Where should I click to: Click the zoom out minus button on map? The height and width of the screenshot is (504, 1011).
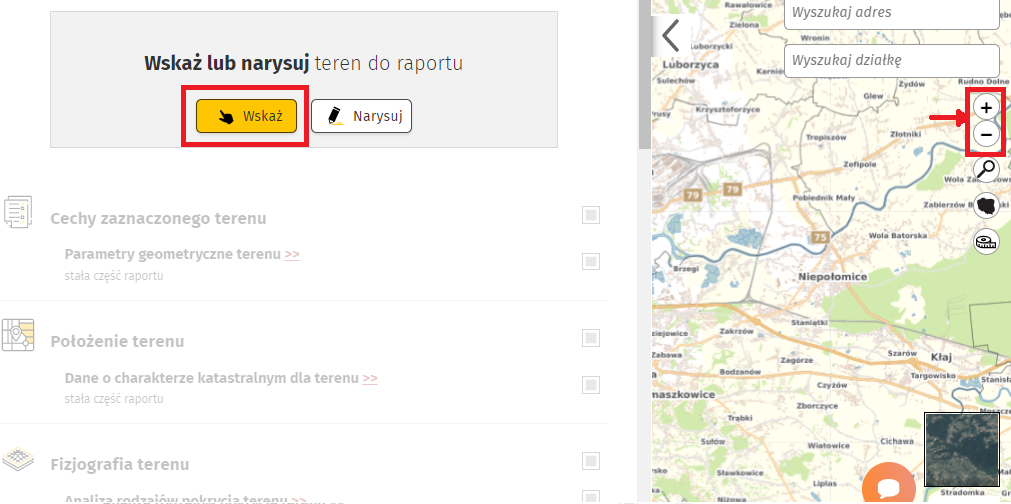986,134
